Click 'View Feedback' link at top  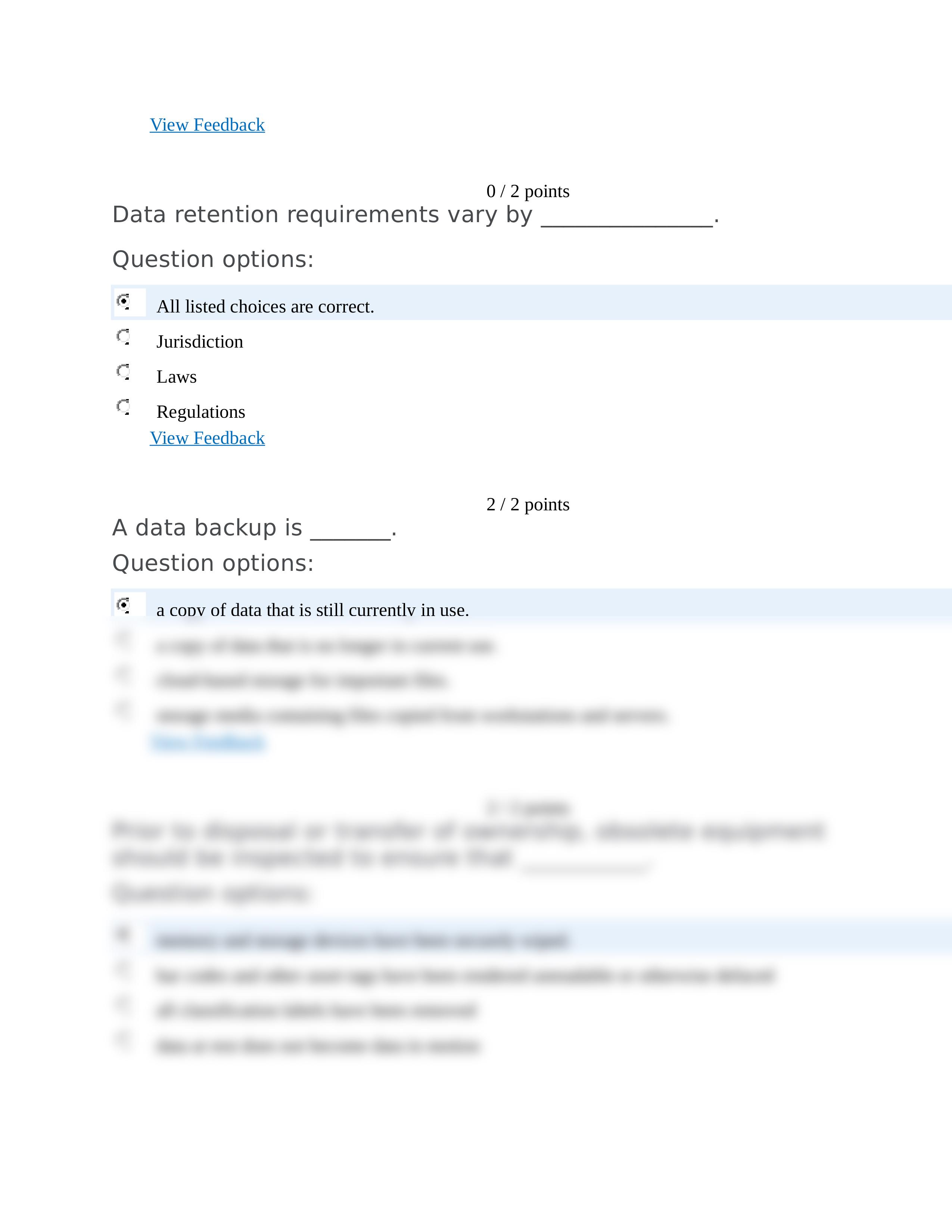(207, 124)
